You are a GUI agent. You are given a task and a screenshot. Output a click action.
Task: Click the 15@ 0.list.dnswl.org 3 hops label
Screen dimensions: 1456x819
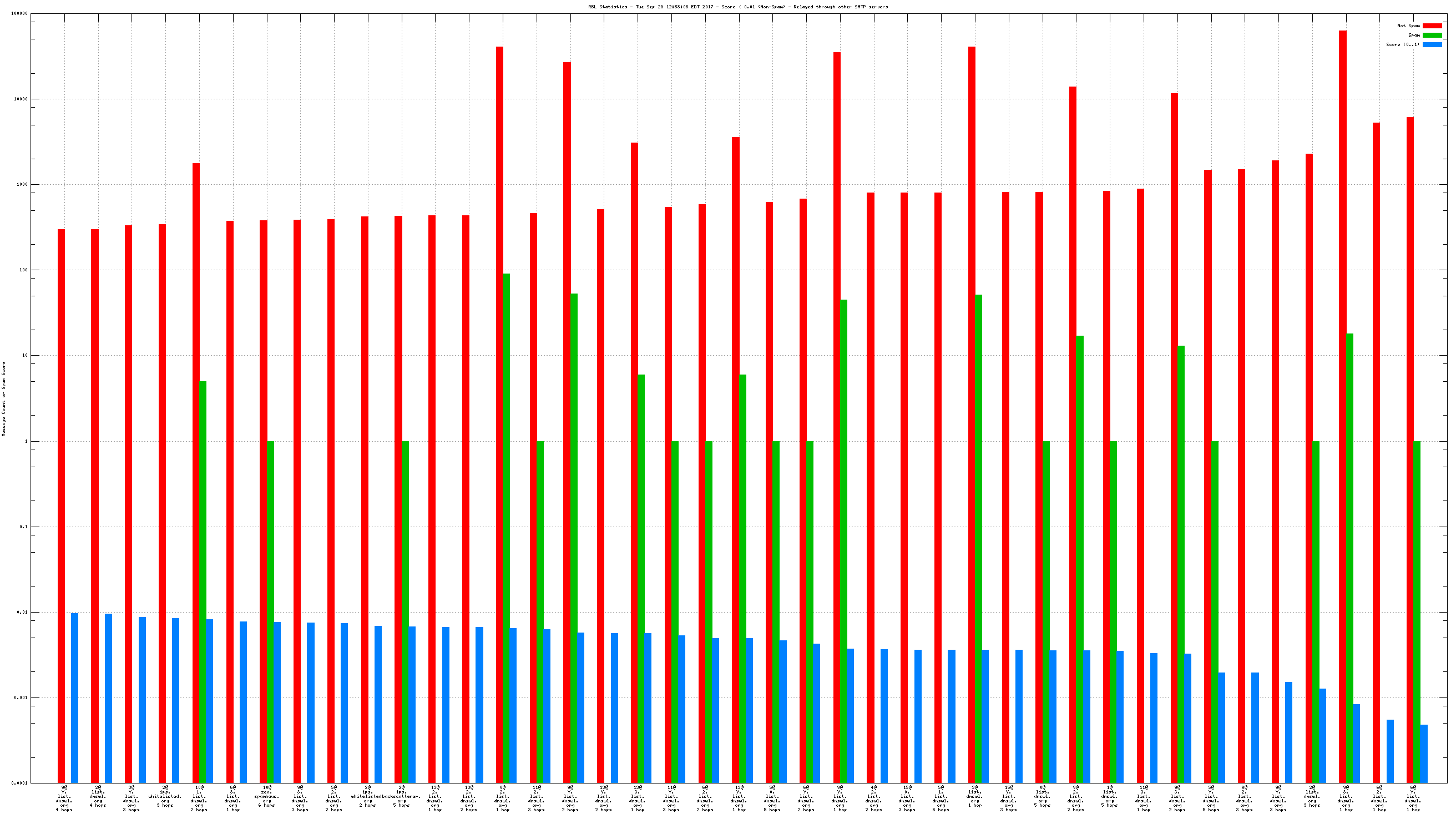click(x=907, y=798)
